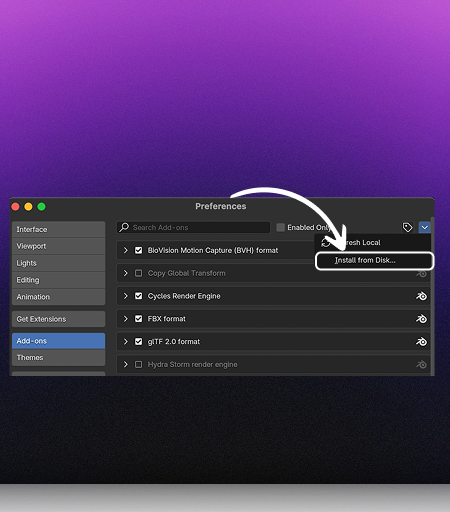Enable the Copy Global Transform add-on

pyautogui.click(x=138, y=273)
